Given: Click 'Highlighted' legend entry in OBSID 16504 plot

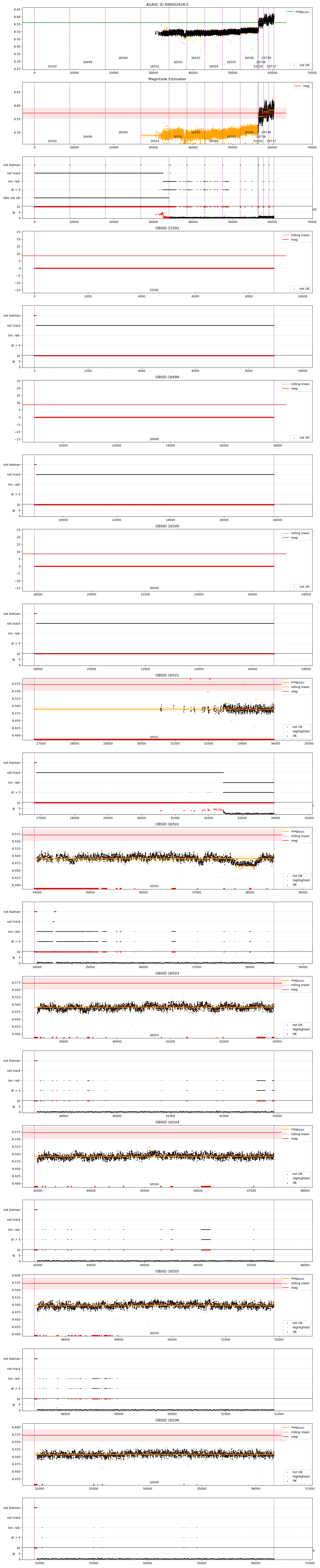Looking at the screenshot, I should [x=301, y=1178].
